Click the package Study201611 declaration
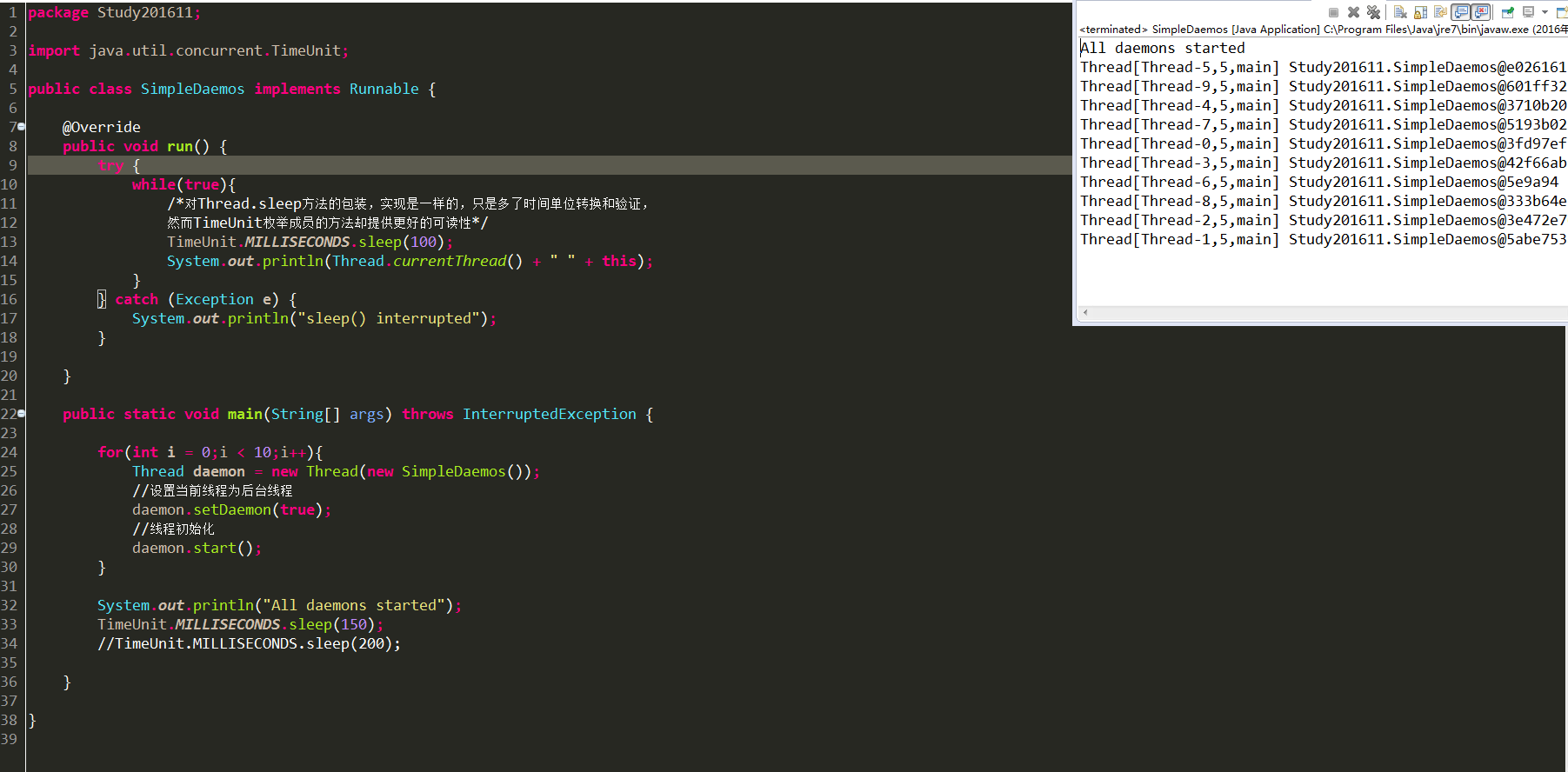Screen dimensions: 1568x772 click(114, 12)
